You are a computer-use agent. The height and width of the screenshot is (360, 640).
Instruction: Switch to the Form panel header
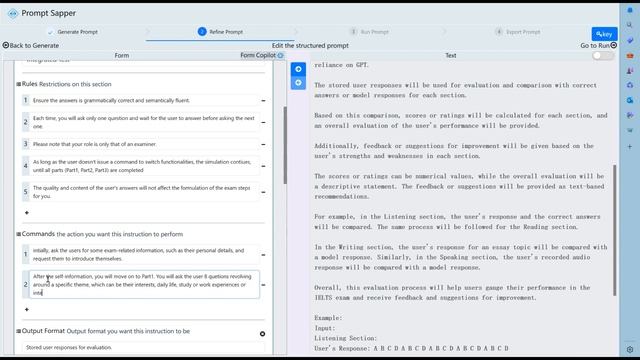[122, 55]
